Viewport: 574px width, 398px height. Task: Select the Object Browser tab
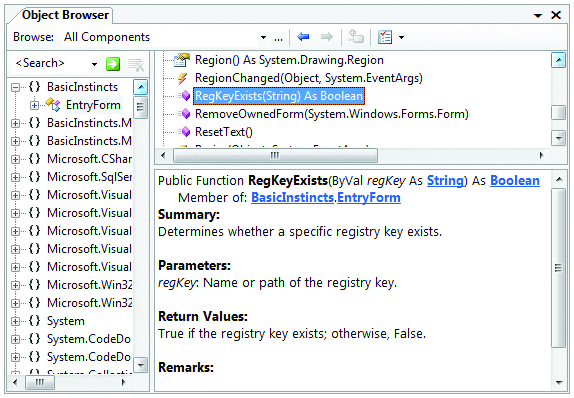(65, 15)
